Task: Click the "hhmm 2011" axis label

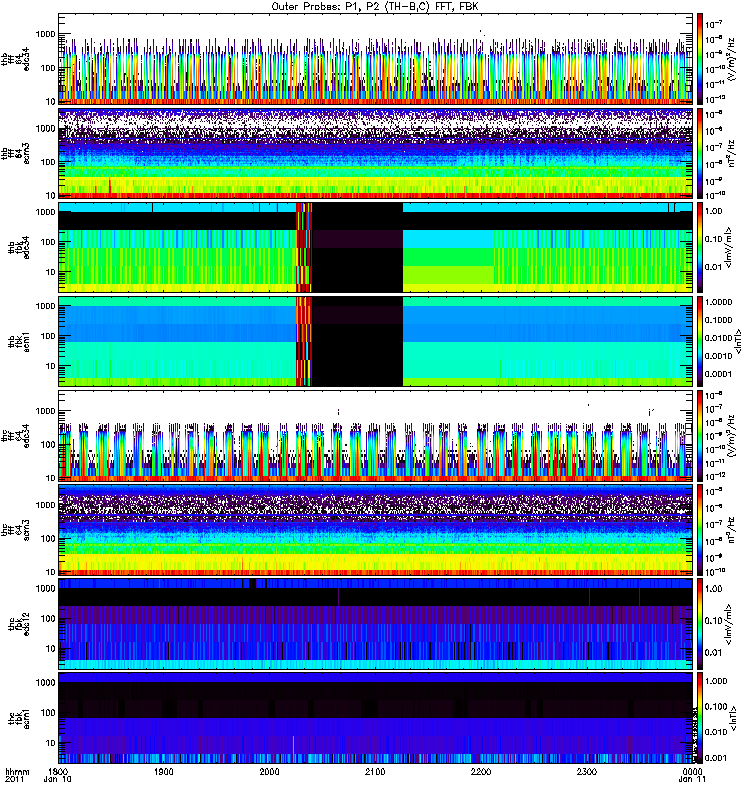Action: point(17,776)
